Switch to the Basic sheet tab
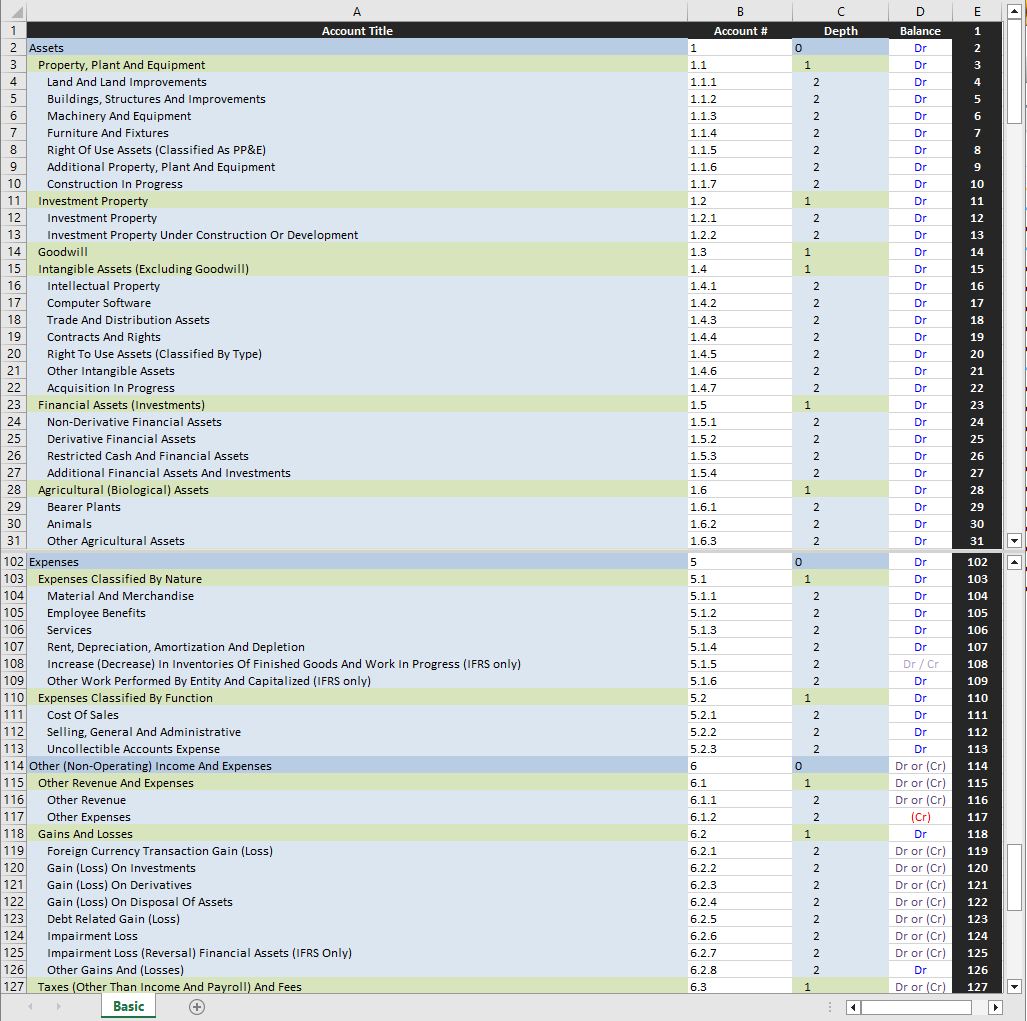Viewport: 1027px width, 1021px height. (x=128, y=1007)
